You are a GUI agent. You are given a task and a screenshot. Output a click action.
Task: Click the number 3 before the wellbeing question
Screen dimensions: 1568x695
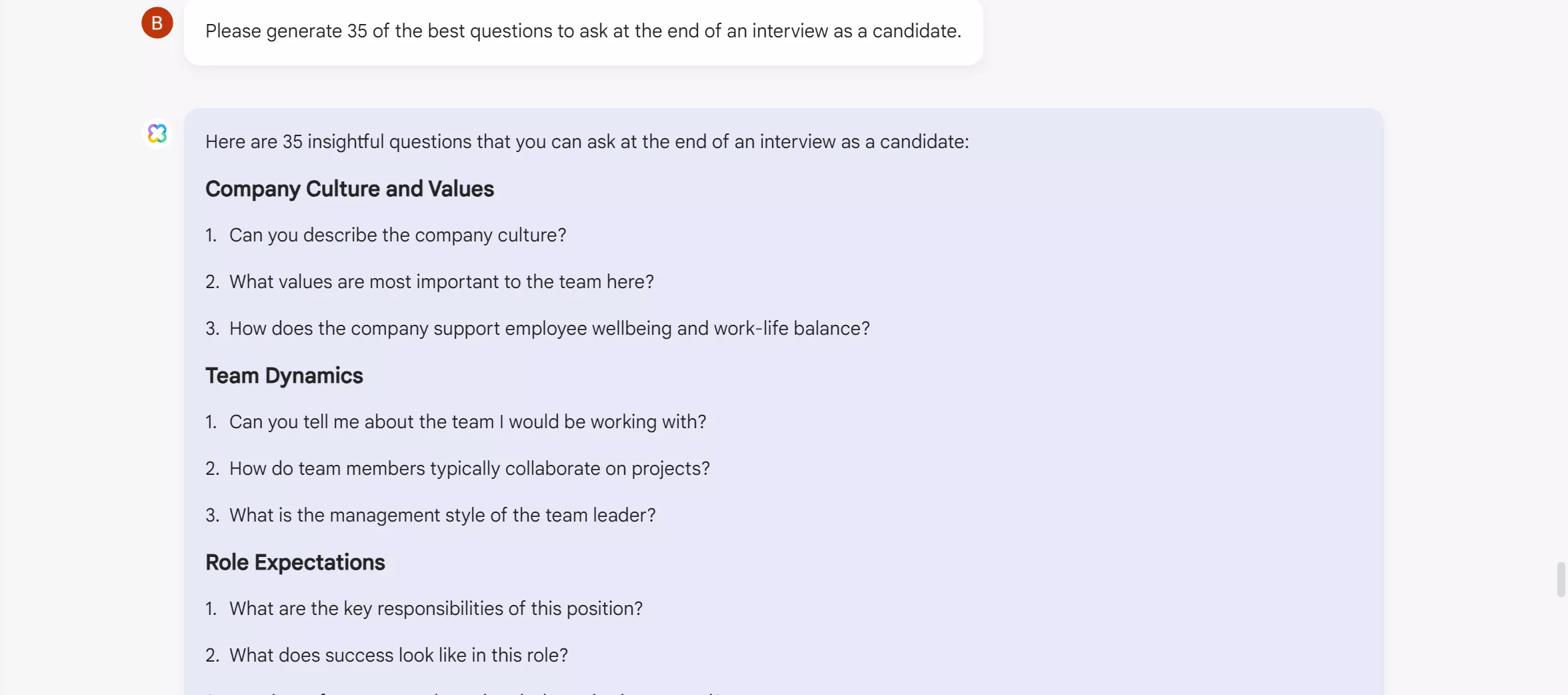coord(211,328)
